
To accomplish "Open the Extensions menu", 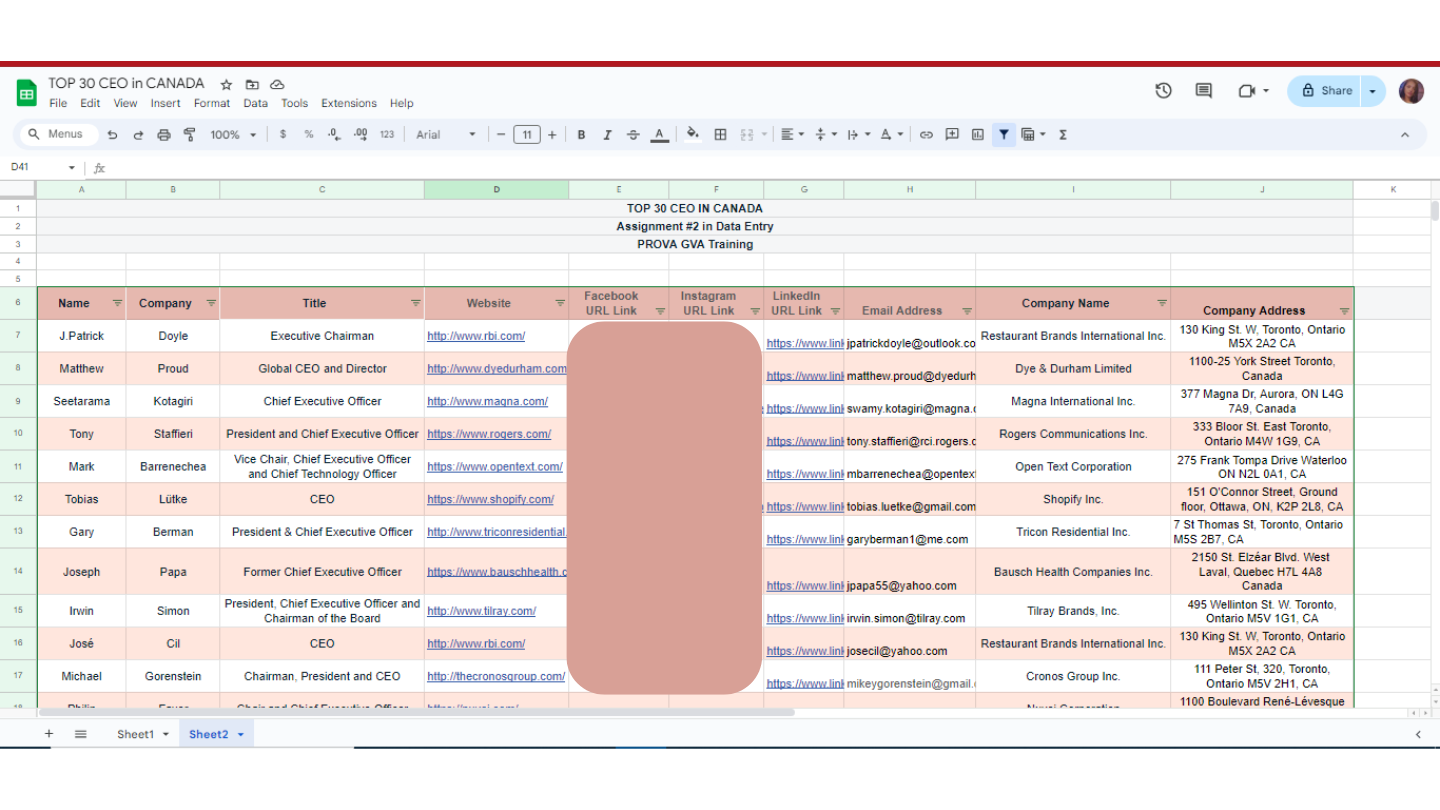I will pyautogui.click(x=349, y=103).
